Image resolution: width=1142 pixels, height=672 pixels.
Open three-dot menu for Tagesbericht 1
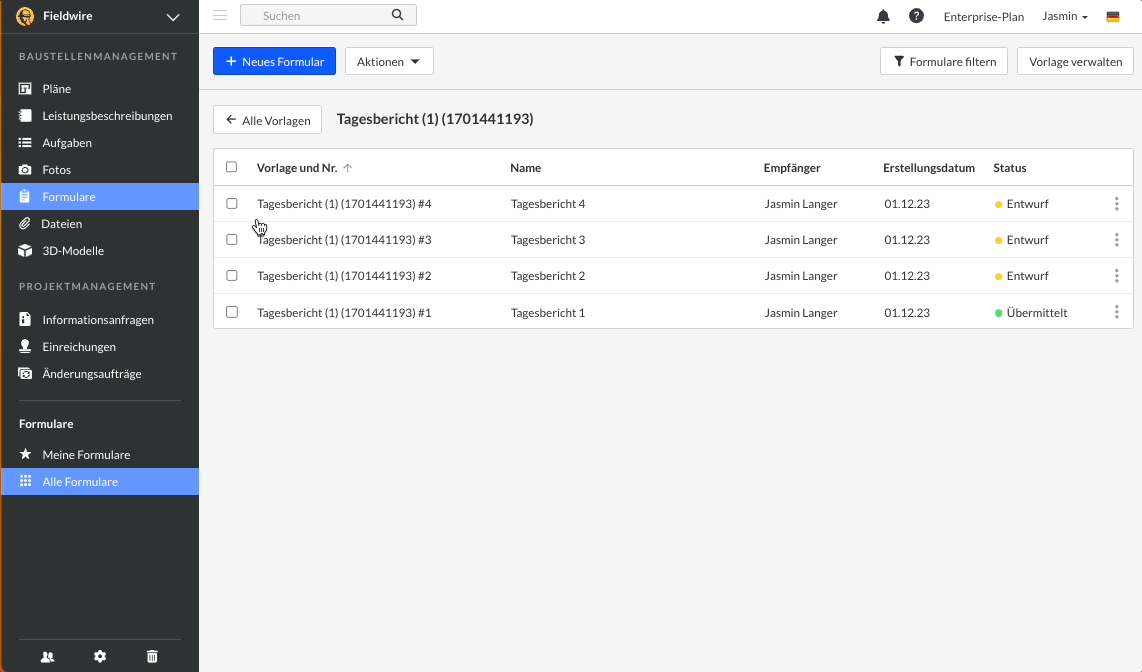pyautogui.click(x=1116, y=312)
